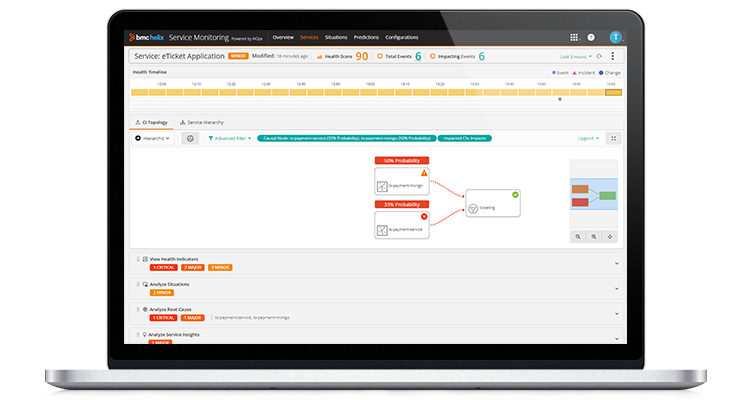
Task: Open the Hierarchic layout dropdown
Action: click(151, 138)
